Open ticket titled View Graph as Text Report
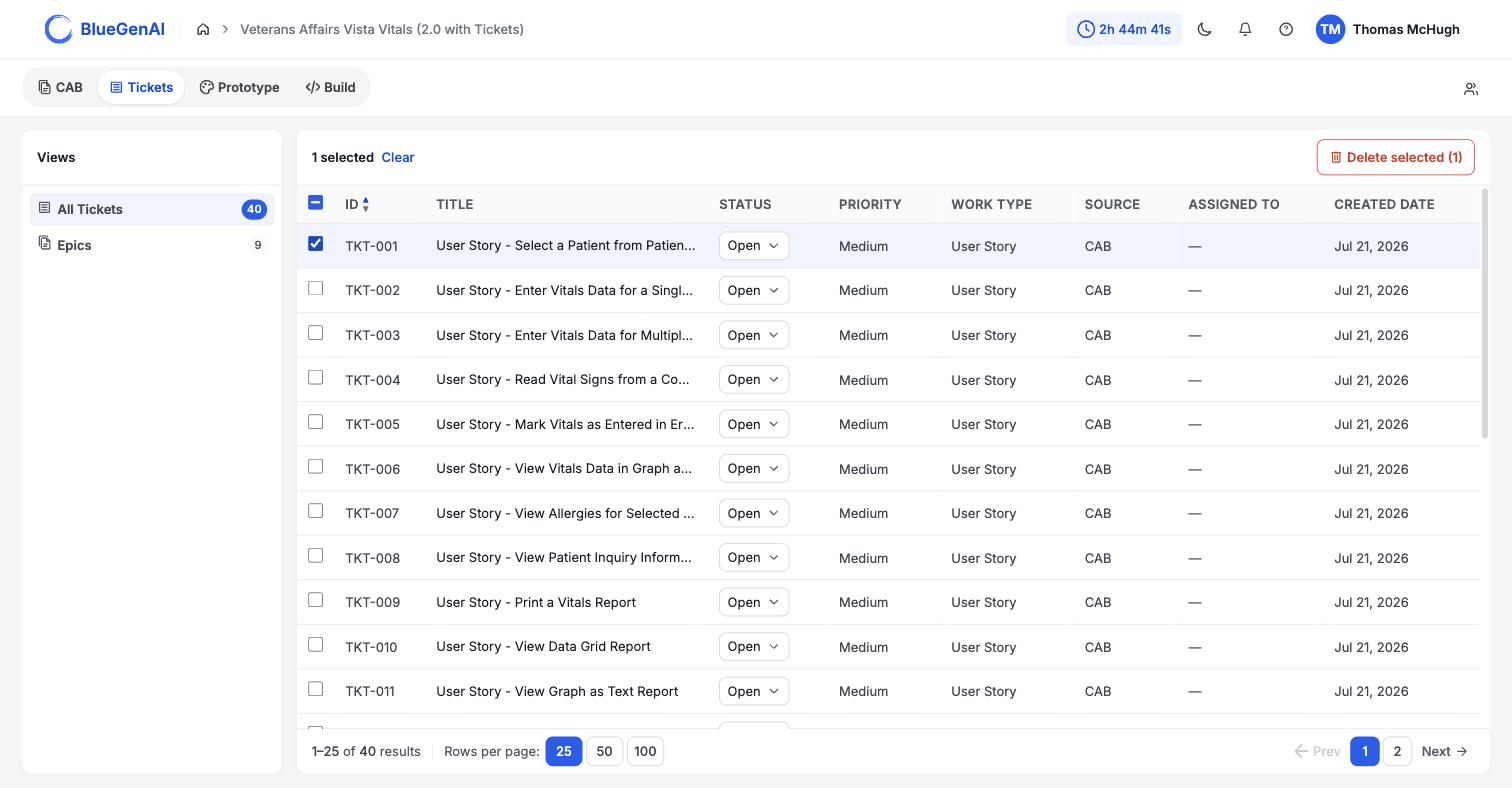 tap(557, 691)
